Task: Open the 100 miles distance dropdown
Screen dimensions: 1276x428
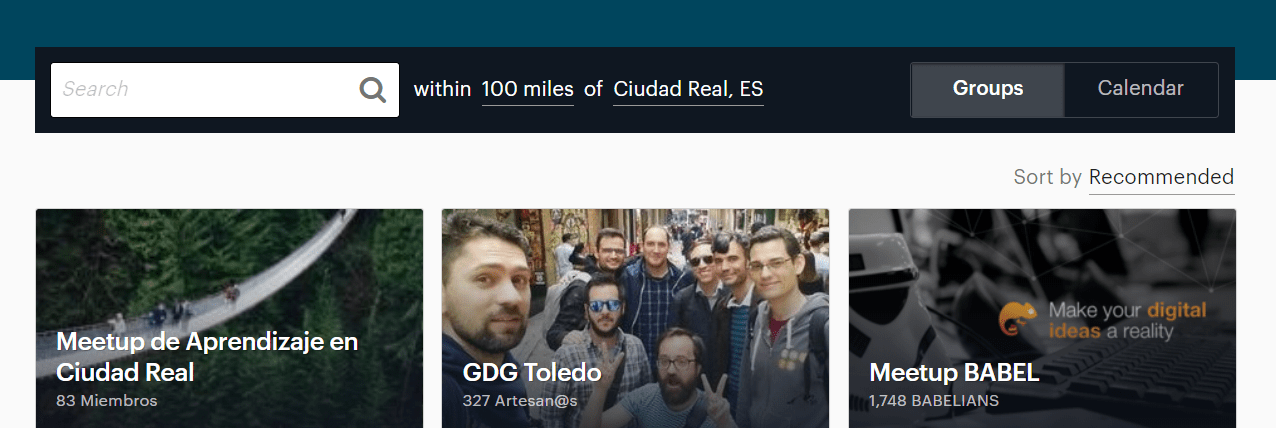Action: pyautogui.click(x=528, y=90)
